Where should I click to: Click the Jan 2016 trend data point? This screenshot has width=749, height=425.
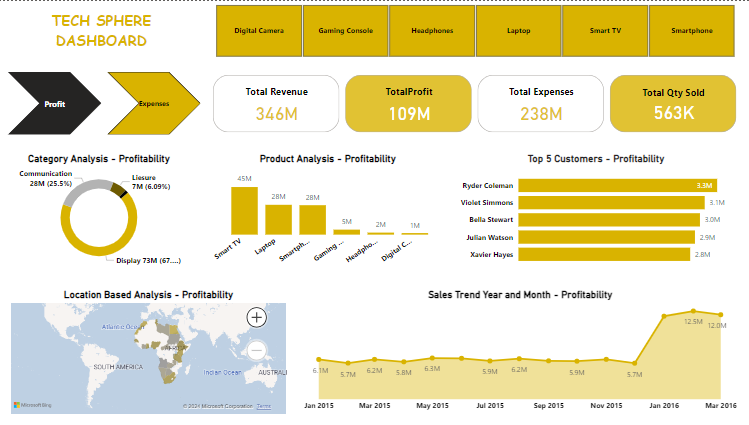[x=664, y=316]
